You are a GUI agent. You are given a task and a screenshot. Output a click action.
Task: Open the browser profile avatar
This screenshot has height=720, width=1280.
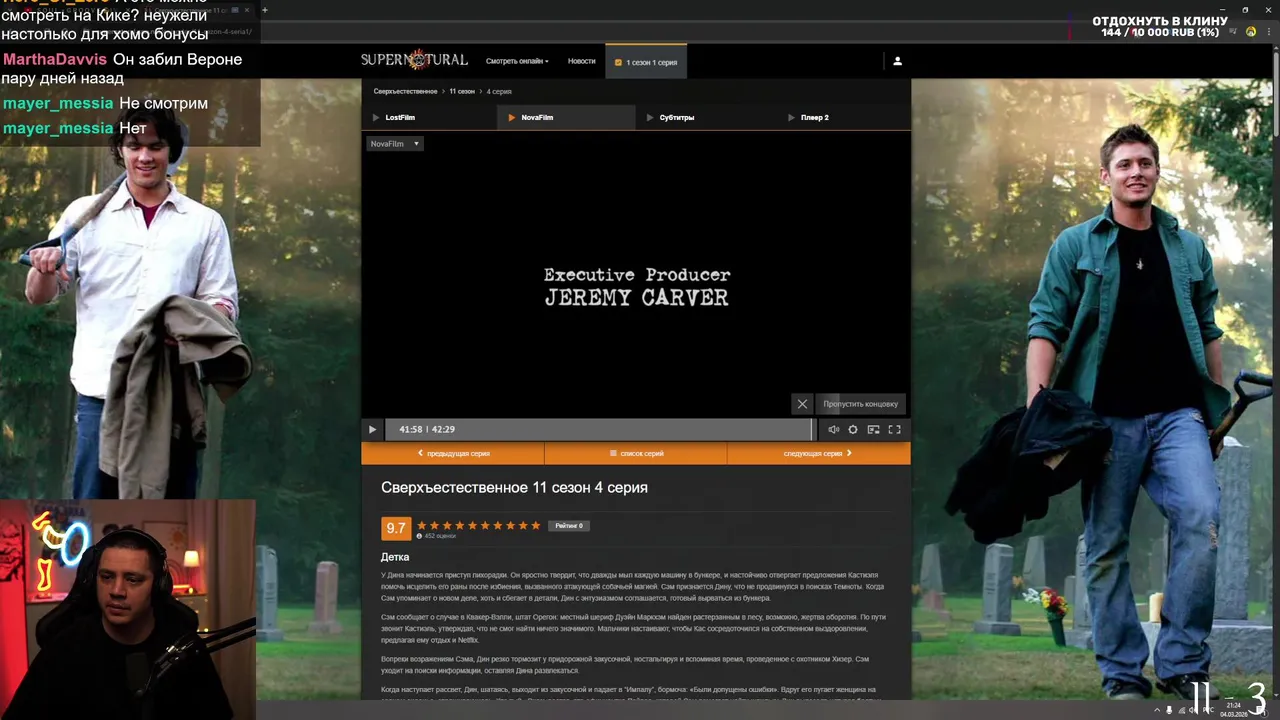pos(1250,32)
